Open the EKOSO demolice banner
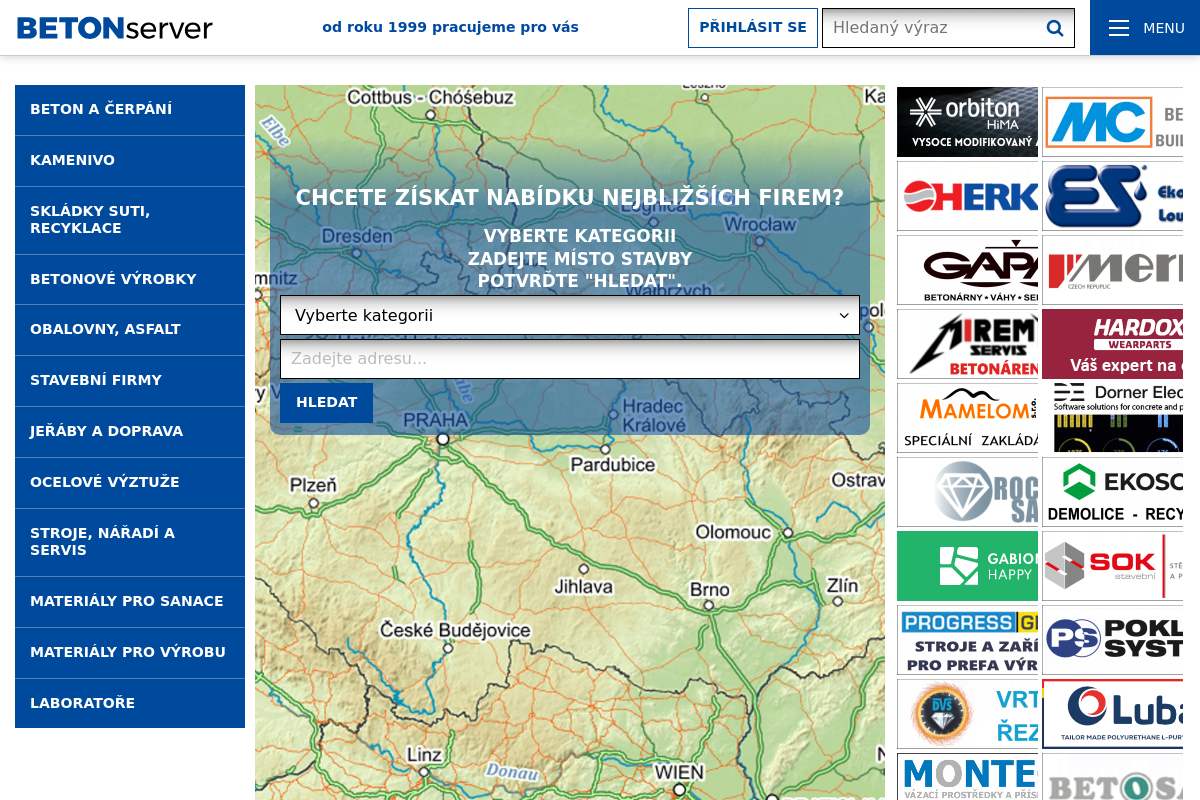Image resolution: width=1200 pixels, height=800 pixels. click(1112, 492)
